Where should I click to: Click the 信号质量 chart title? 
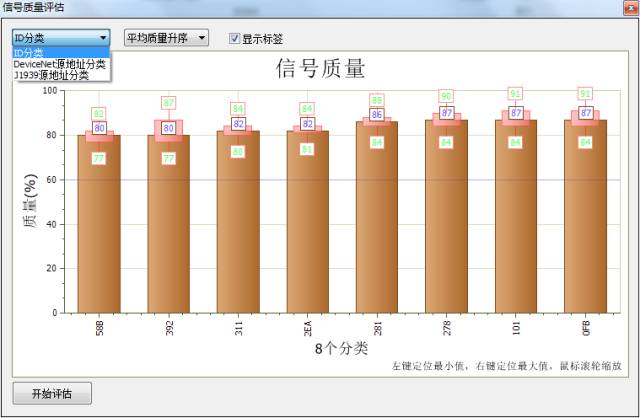(x=320, y=69)
